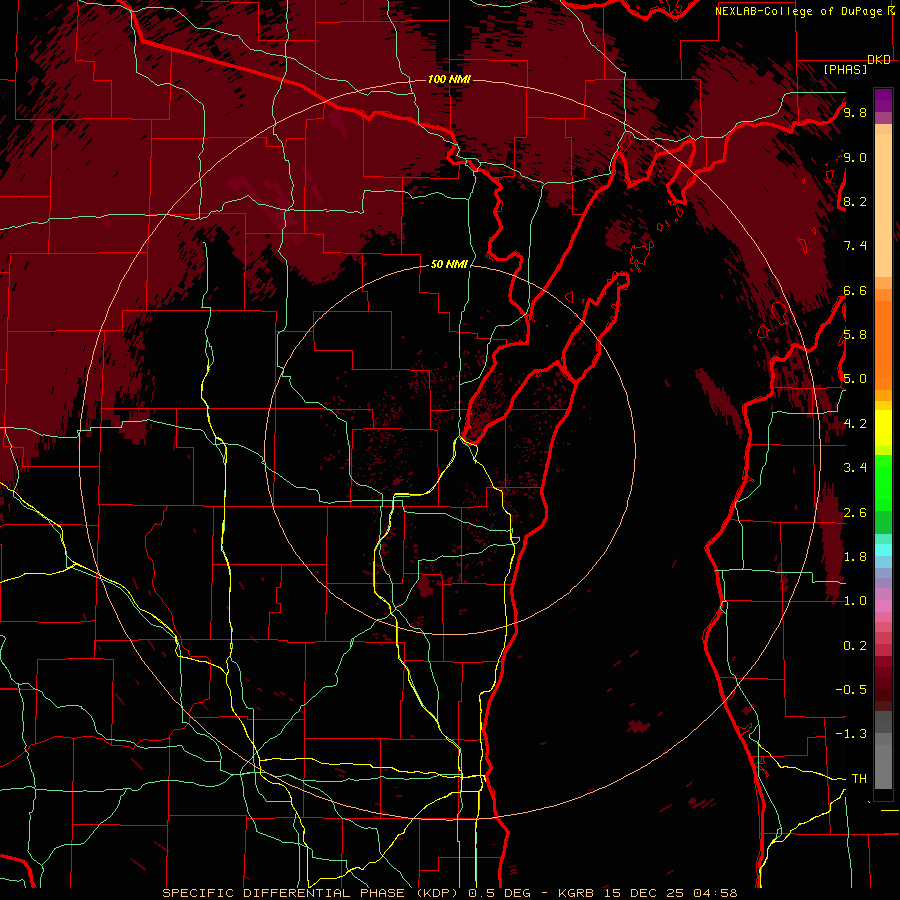Click the -1.3 legend value
The width and height of the screenshot is (900, 900).
coord(851,734)
